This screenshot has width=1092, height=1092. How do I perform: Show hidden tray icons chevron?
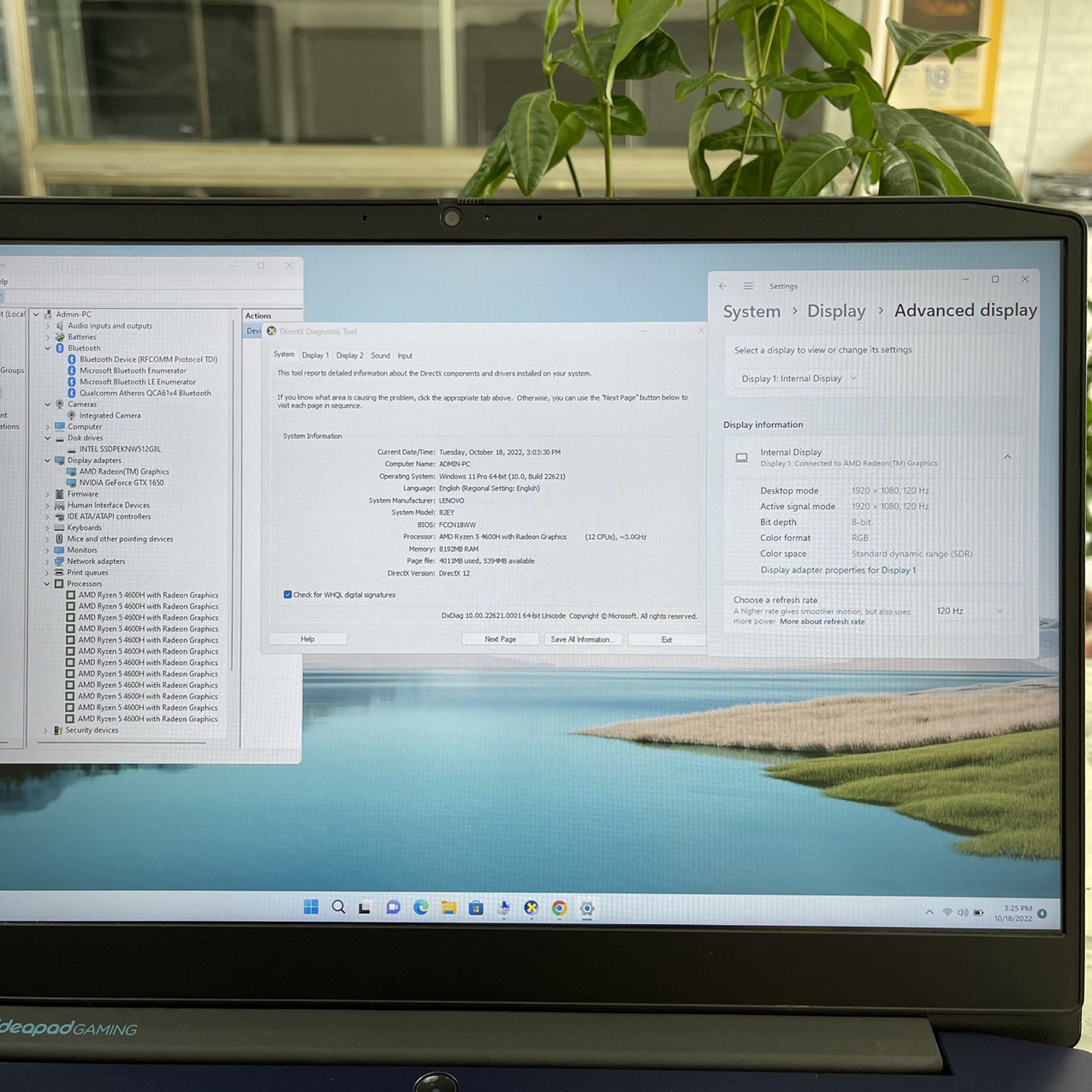[x=929, y=912]
